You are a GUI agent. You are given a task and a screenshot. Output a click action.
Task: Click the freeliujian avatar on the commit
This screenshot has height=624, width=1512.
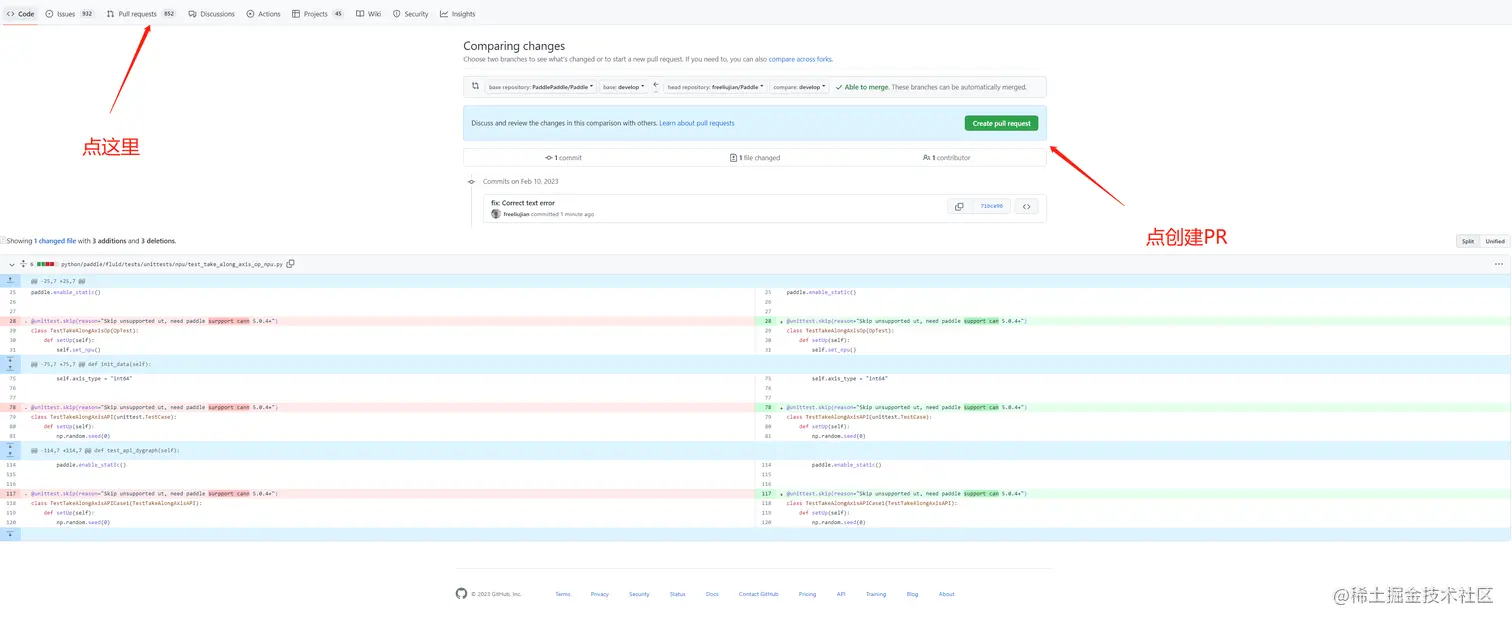pos(496,214)
